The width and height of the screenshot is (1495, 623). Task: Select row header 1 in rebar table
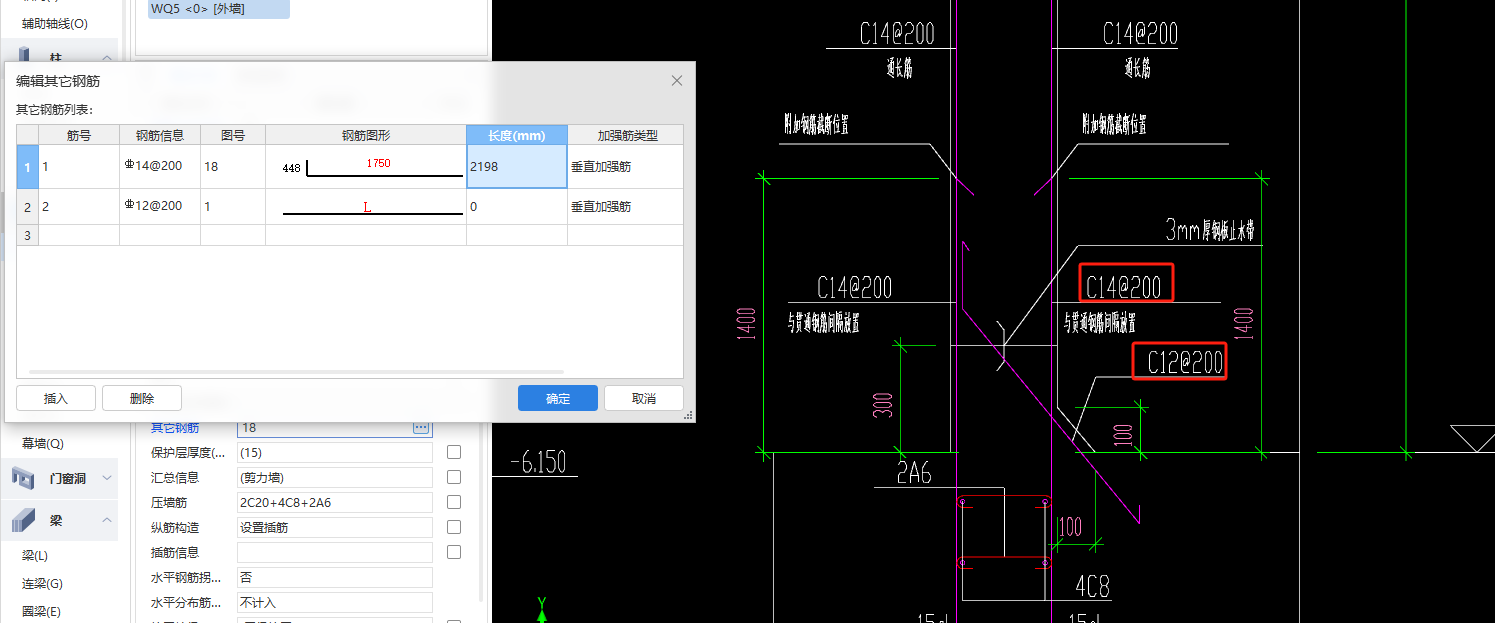[28, 167]
